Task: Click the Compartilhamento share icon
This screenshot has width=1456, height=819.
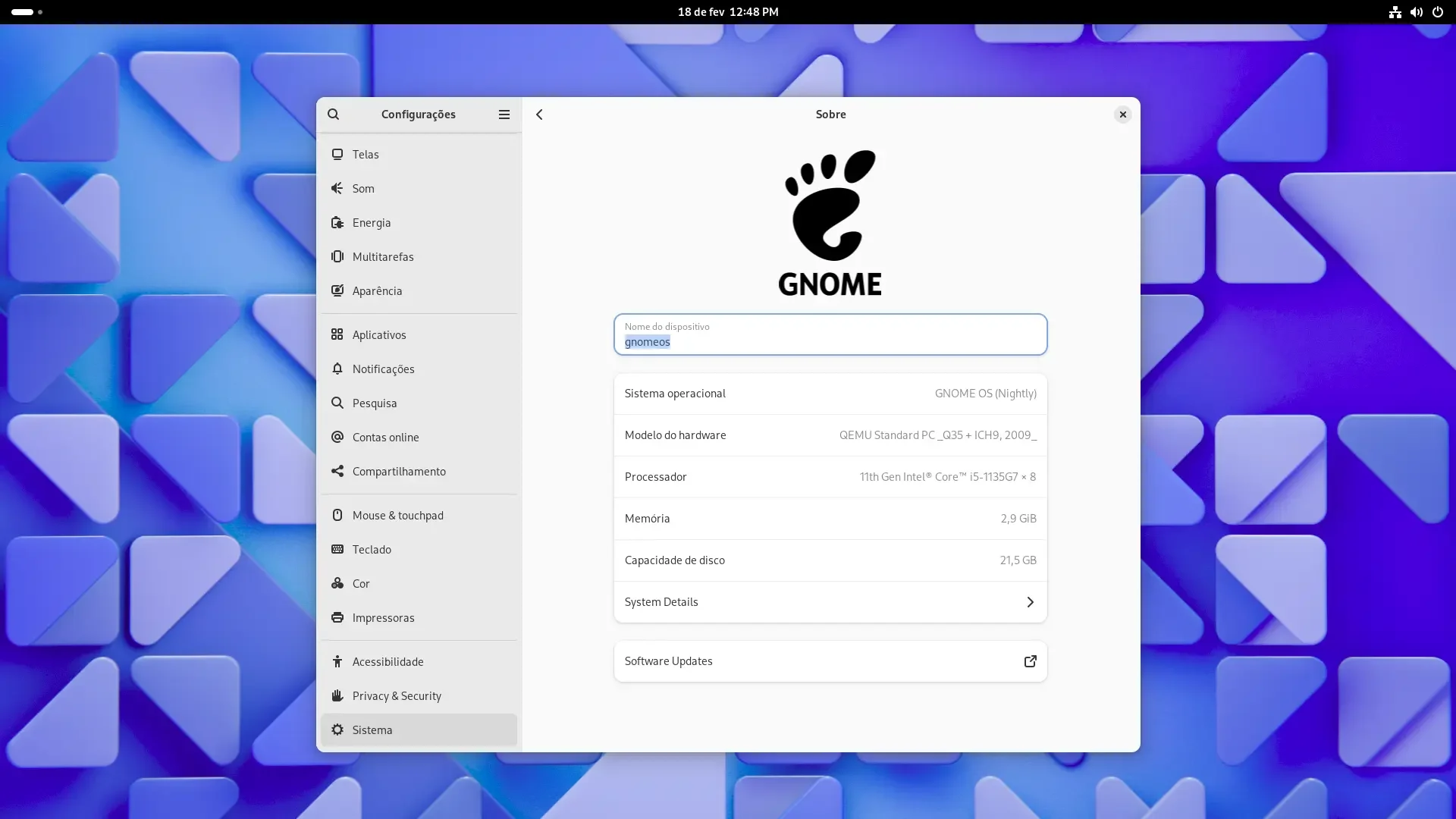Action: click(337, 471)
